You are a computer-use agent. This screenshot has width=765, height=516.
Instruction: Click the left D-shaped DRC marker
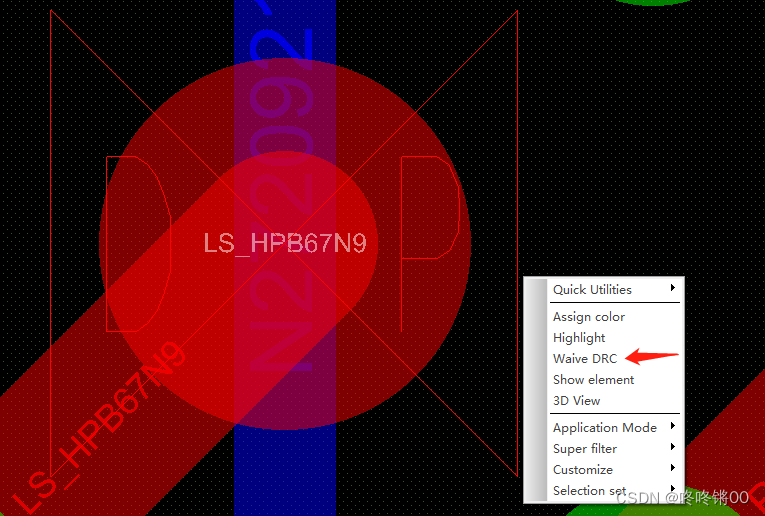tap(138, 244)
